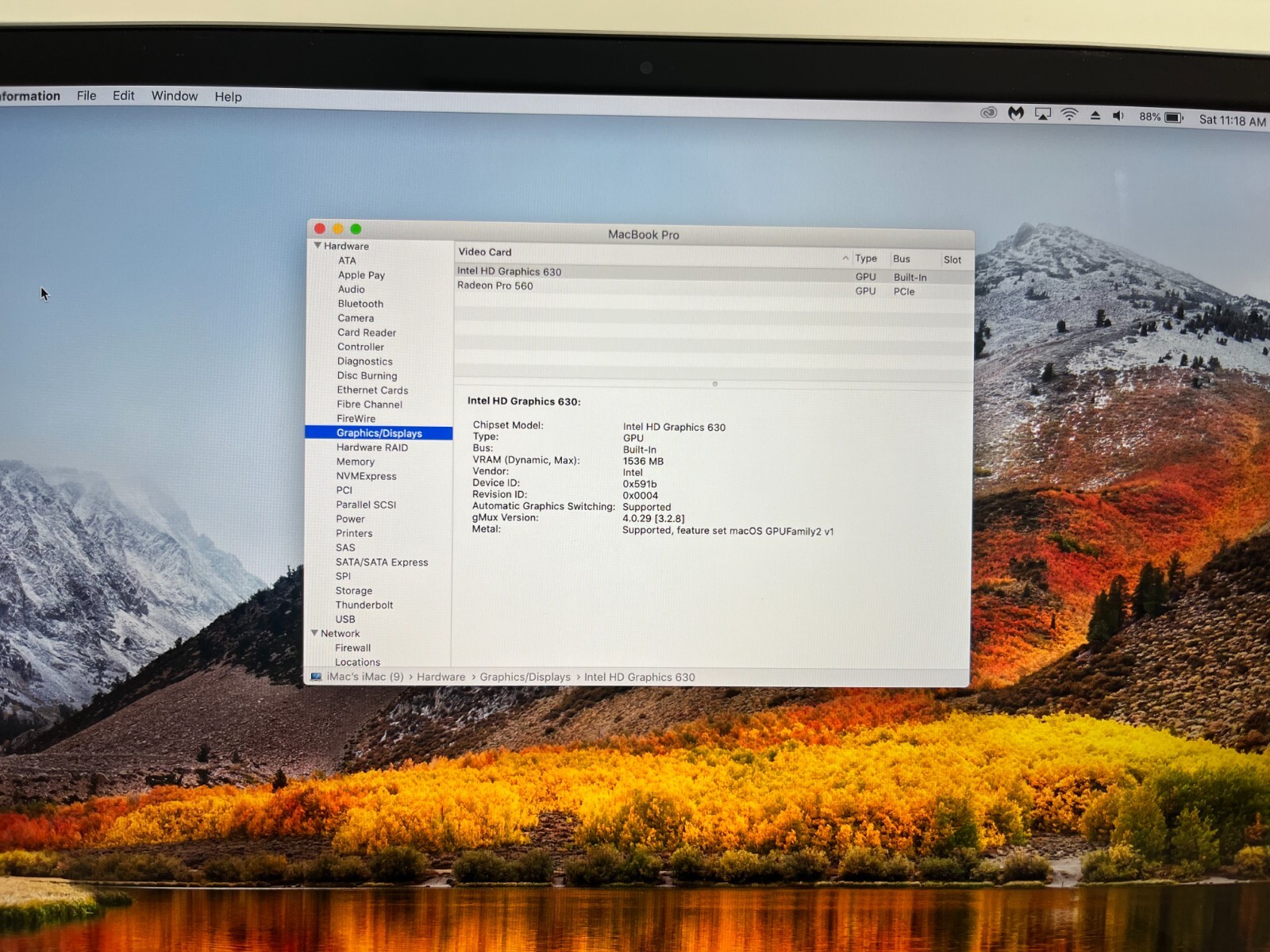
Task: Select Disc Burning in the sidebar
Action: click(367, 375)
